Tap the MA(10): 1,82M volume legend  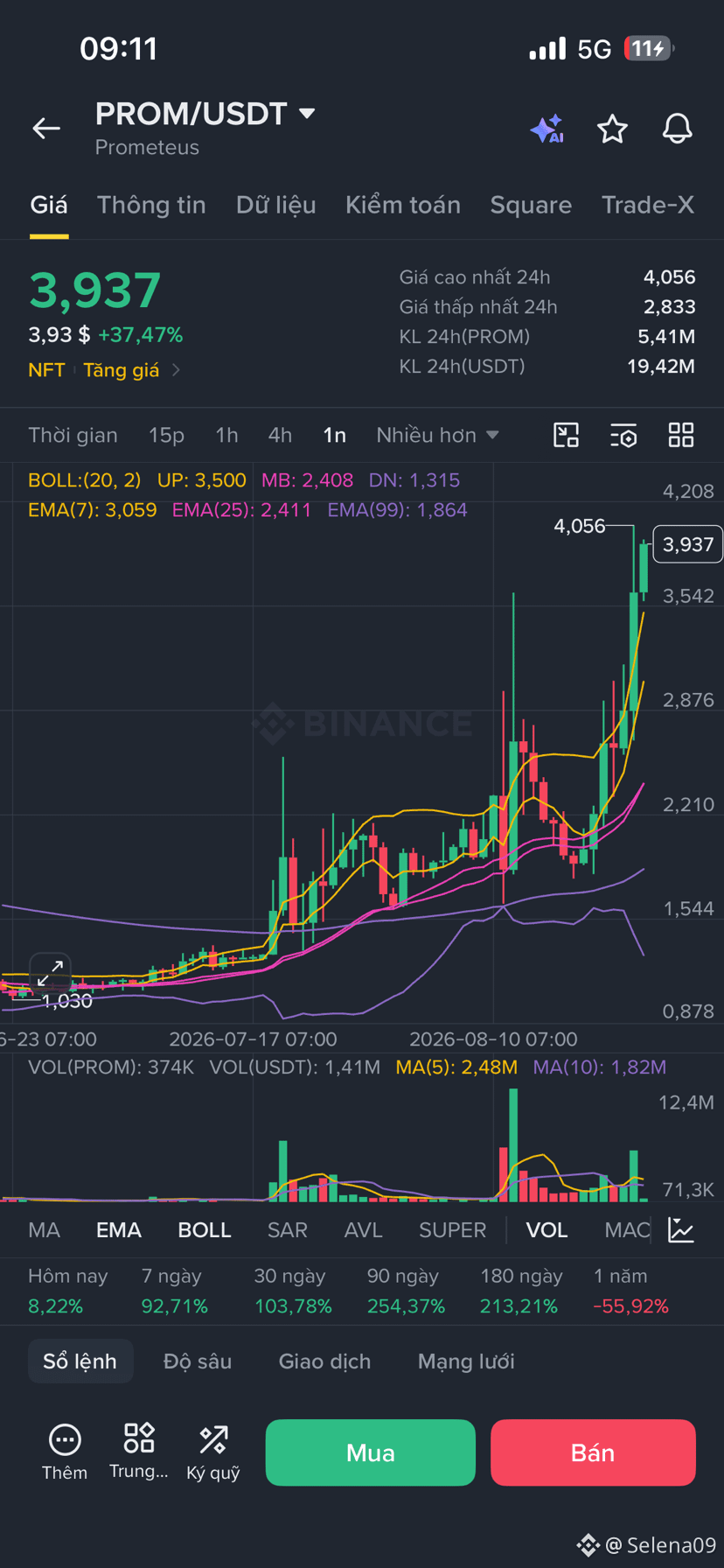click(600, 1067)
